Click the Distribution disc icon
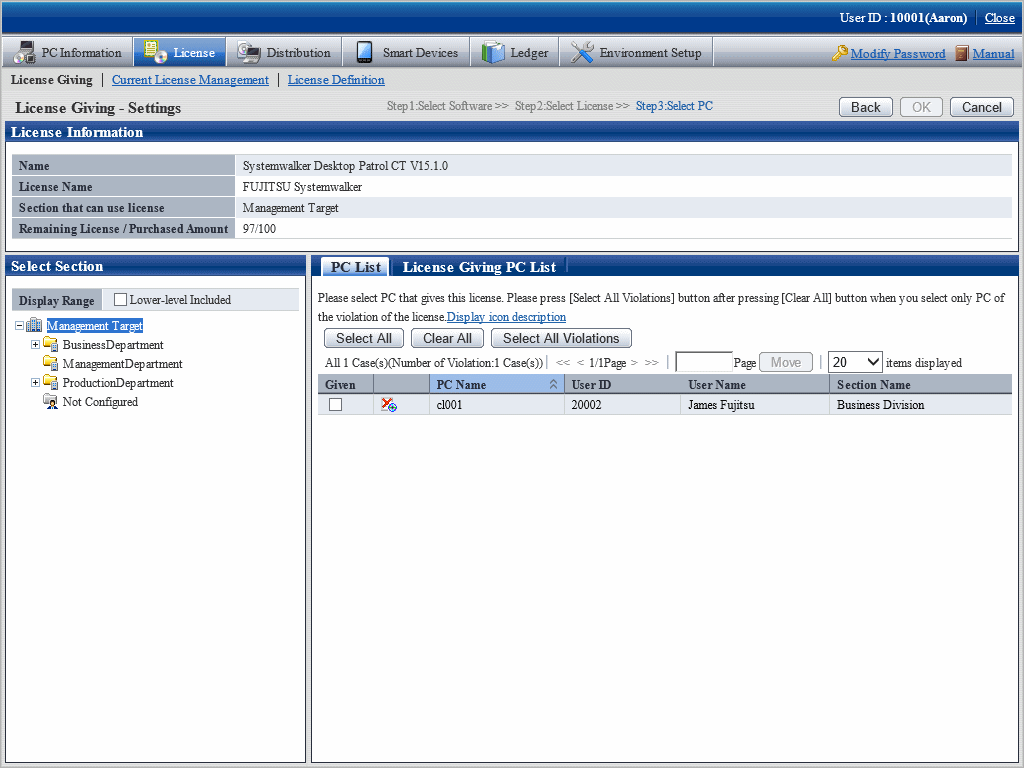 [248, 52]
